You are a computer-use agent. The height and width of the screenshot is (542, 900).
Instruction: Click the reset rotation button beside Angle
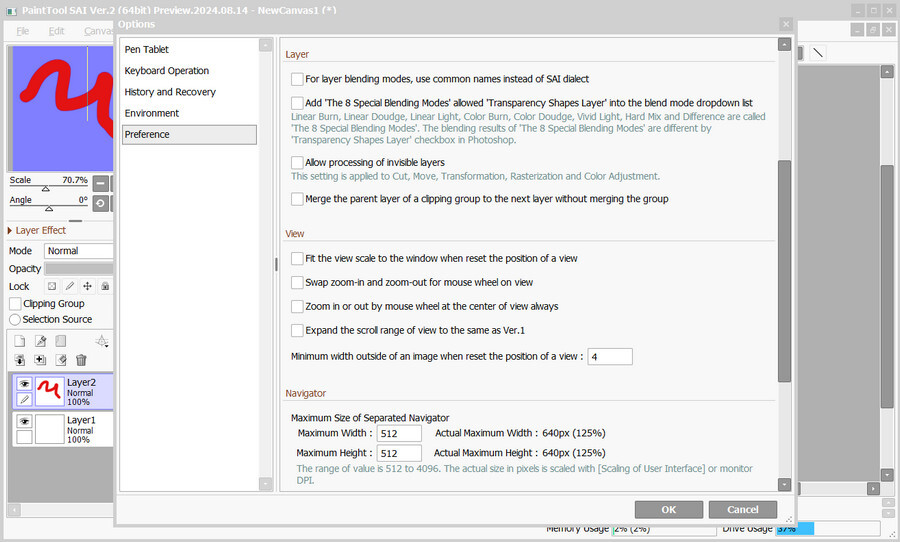tap(100, 203)
